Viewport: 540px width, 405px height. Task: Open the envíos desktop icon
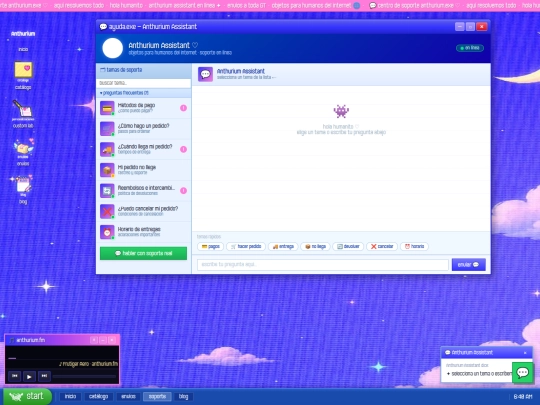point(23,152)
